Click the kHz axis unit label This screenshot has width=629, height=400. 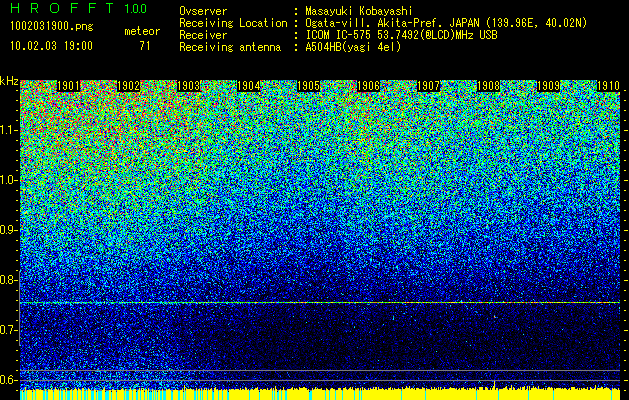click(x=9, y=81)
